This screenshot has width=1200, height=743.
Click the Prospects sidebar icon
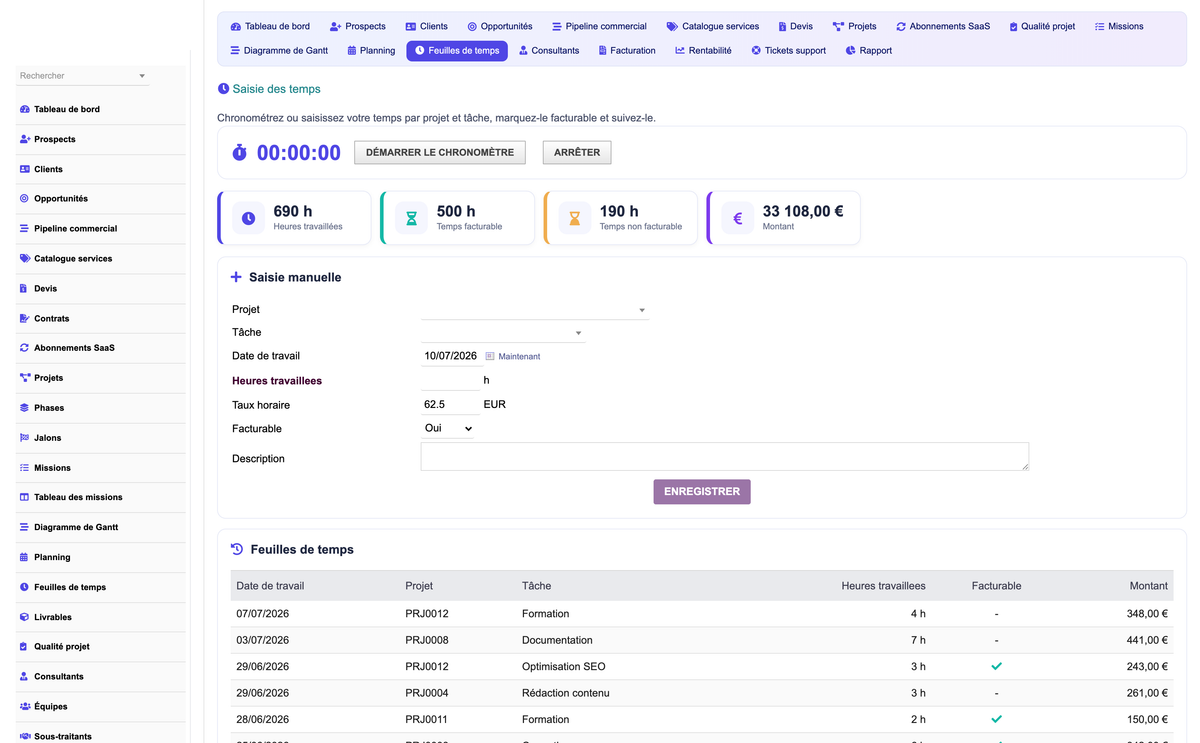25,139
